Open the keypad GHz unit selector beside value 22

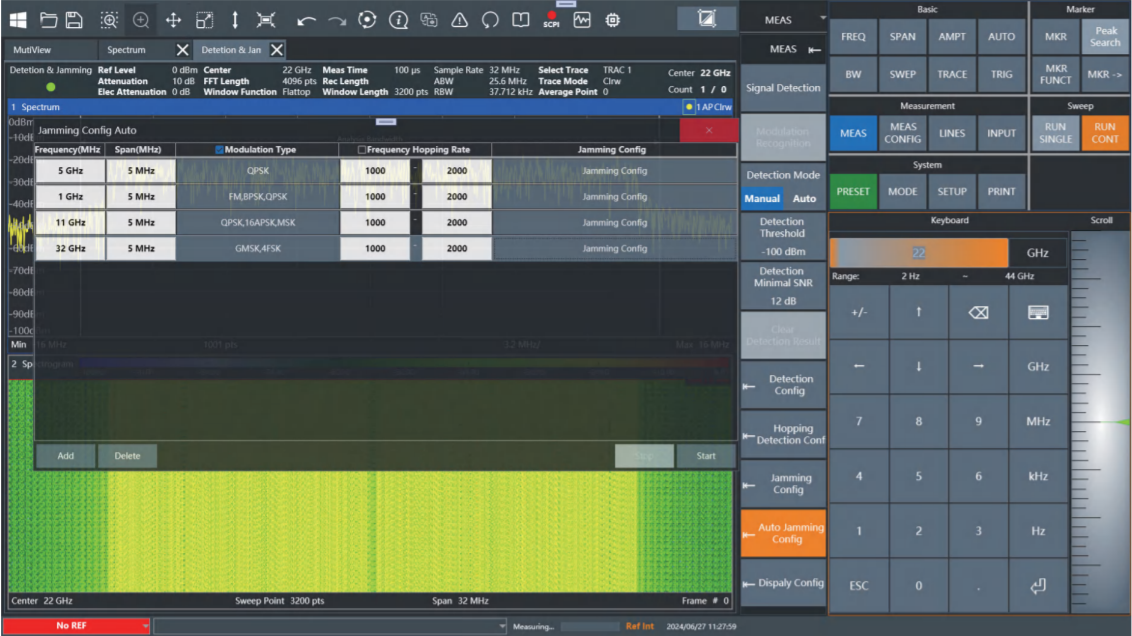(1037, 253)
